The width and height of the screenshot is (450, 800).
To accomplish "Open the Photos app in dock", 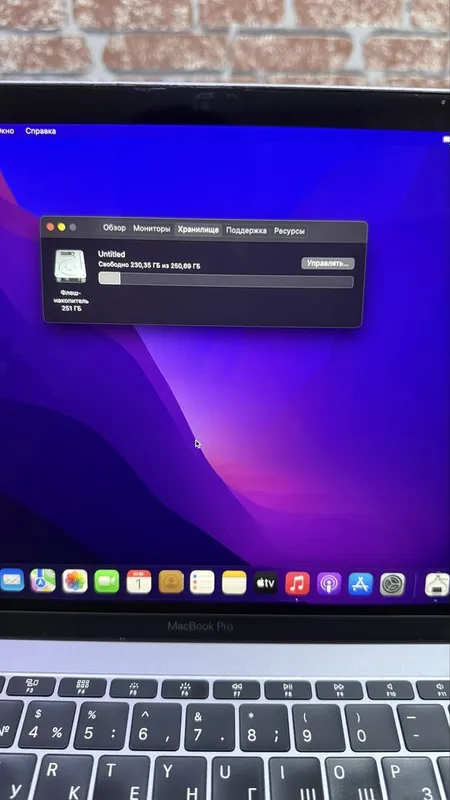I will tap(75, 582).
